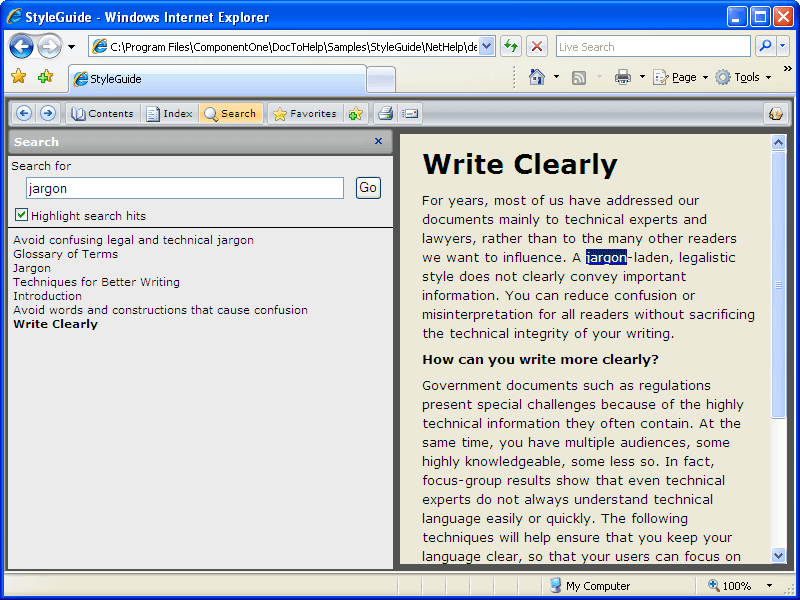800x600 pixels.
Task: Open 'Avoid confusing legal and technical jargon' result
Action: (x=133, y=240)
